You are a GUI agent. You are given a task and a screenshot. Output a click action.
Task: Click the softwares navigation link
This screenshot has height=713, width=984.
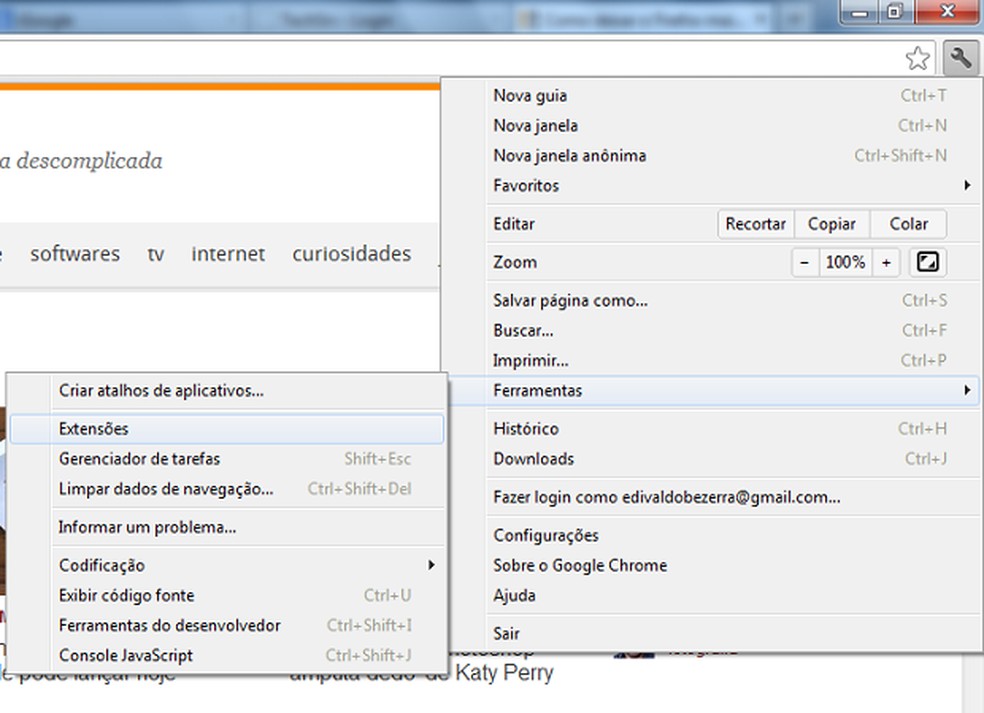pyautogui.click(x=75, y=254)
